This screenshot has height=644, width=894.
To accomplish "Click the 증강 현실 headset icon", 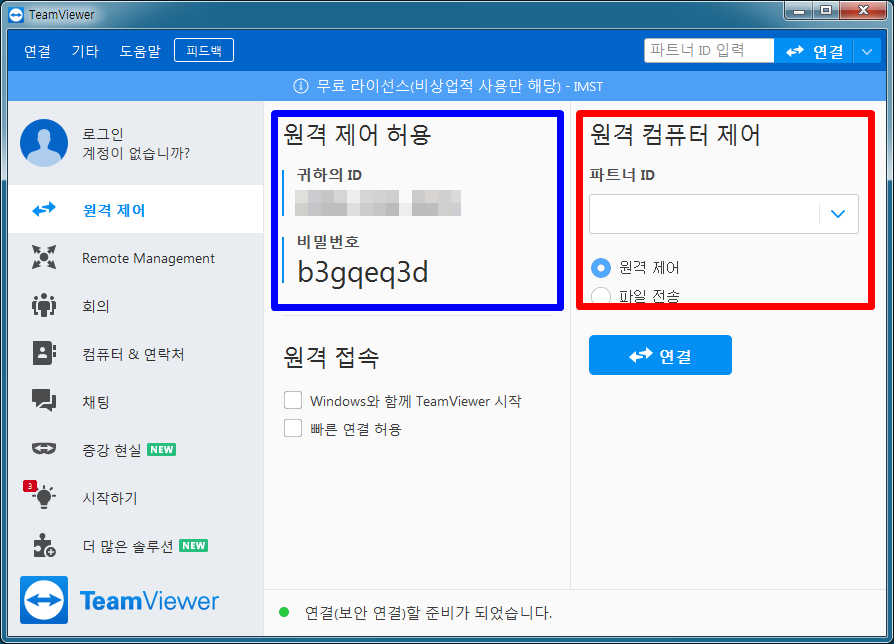I will click(x=44, y=449).
